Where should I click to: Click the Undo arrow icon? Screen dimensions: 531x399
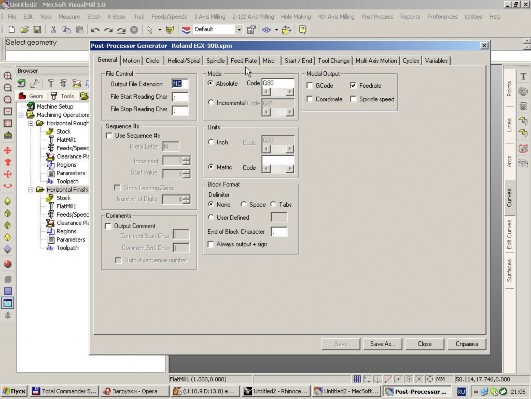coord(95,30)
